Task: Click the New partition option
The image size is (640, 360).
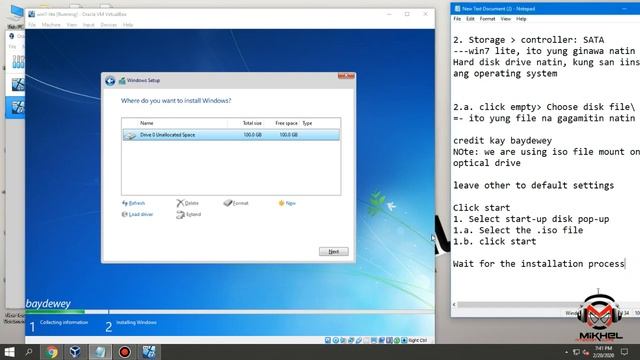Action: coord(287,203)
